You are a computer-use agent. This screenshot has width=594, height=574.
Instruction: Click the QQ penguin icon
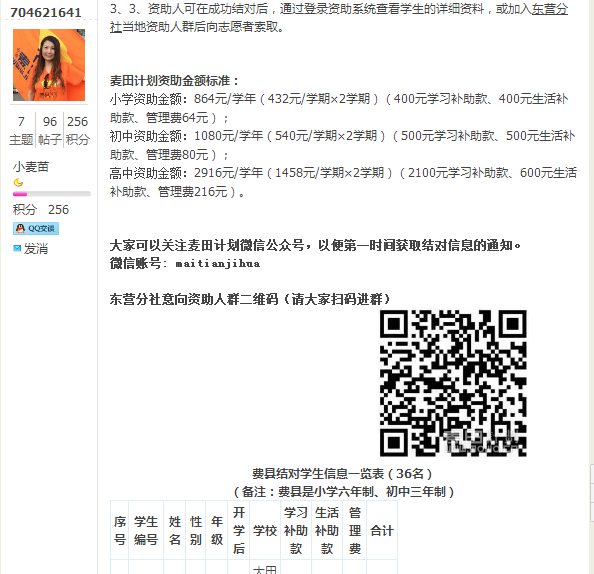20,228
